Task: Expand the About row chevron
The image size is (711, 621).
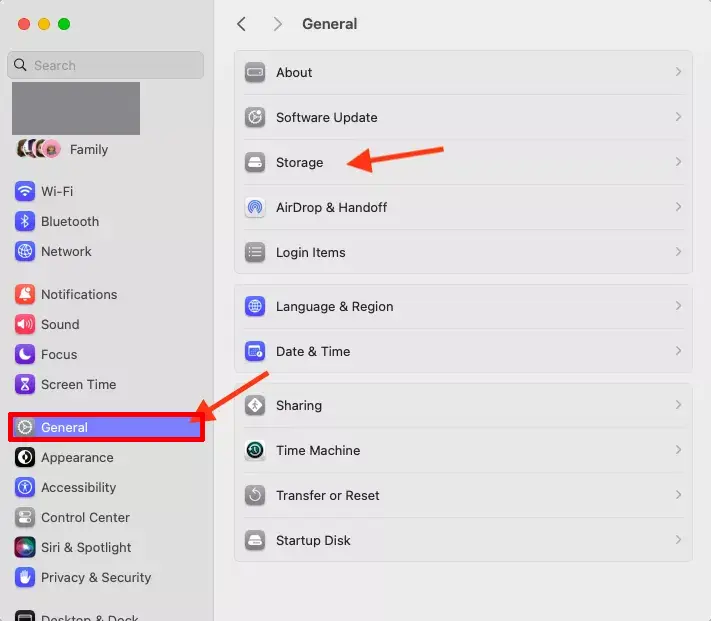Action: [678, 72]
